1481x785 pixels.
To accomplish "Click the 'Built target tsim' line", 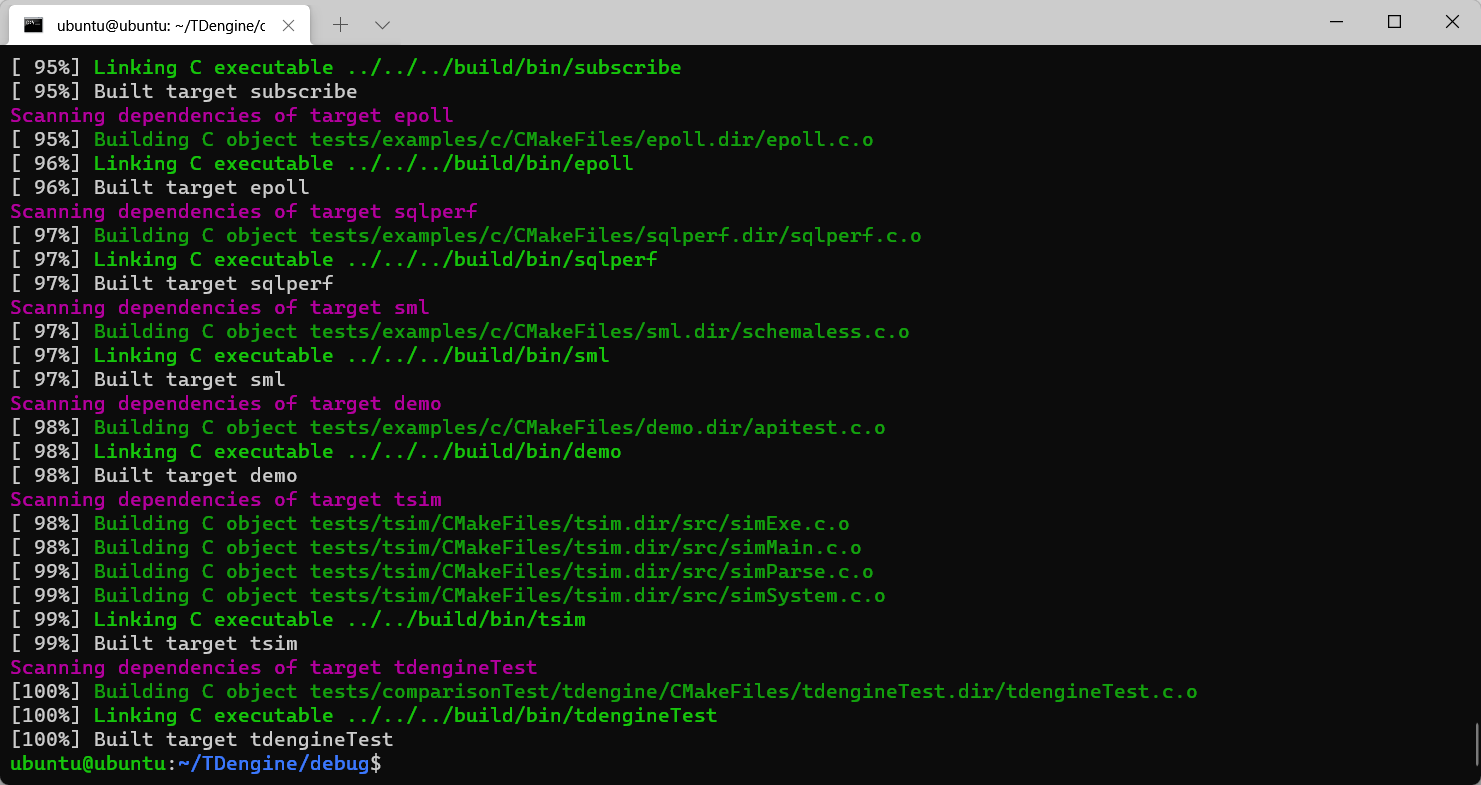I will (x=154, y=644).
